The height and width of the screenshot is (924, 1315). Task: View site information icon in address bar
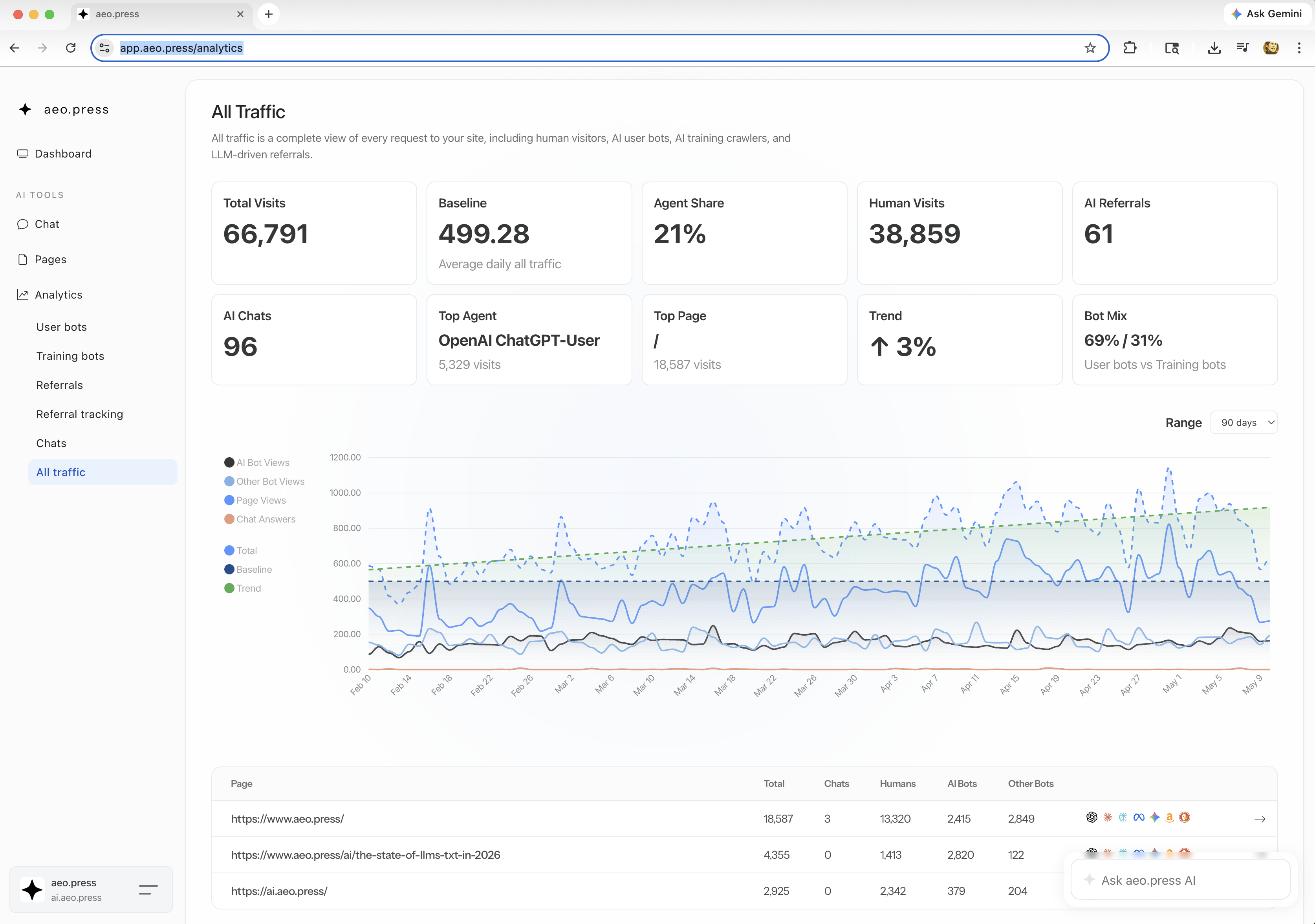pos(105,48)
